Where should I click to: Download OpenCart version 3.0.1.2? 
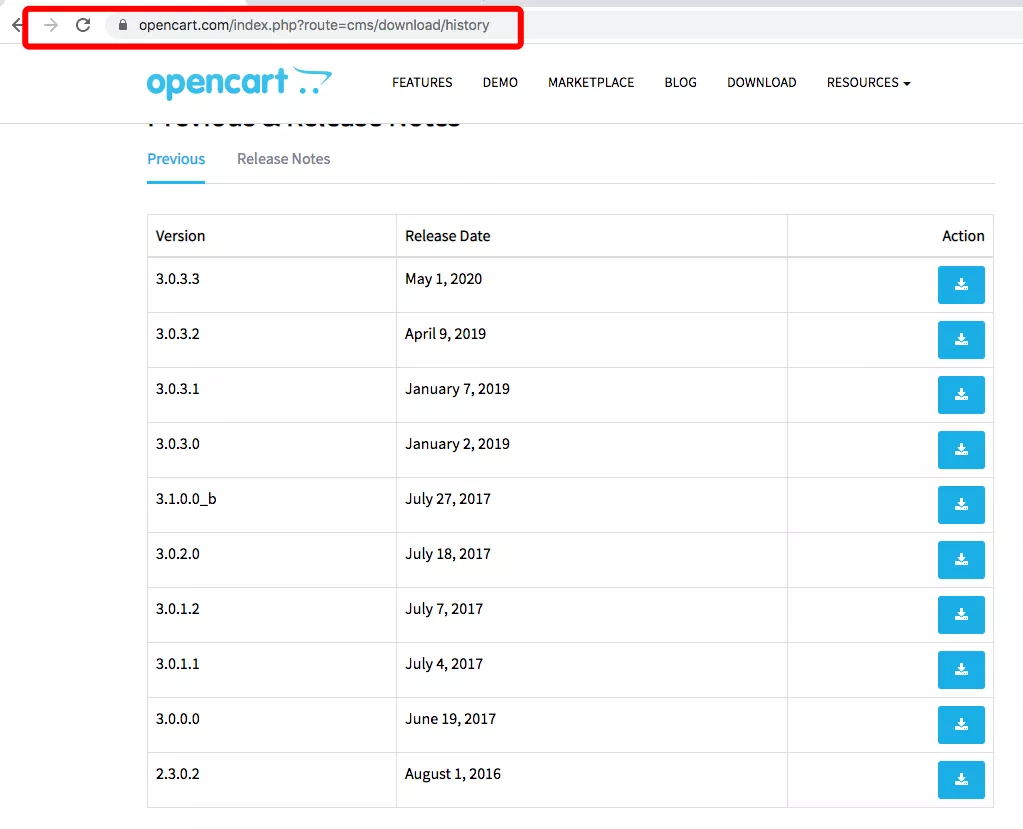coord(961,615)
